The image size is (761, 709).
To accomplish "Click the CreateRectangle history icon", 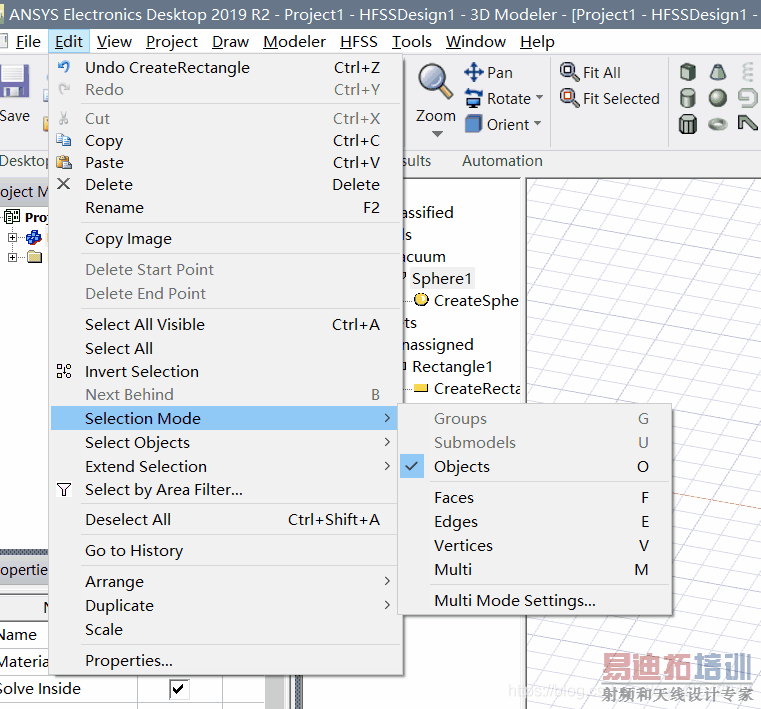I will point(421,388).
